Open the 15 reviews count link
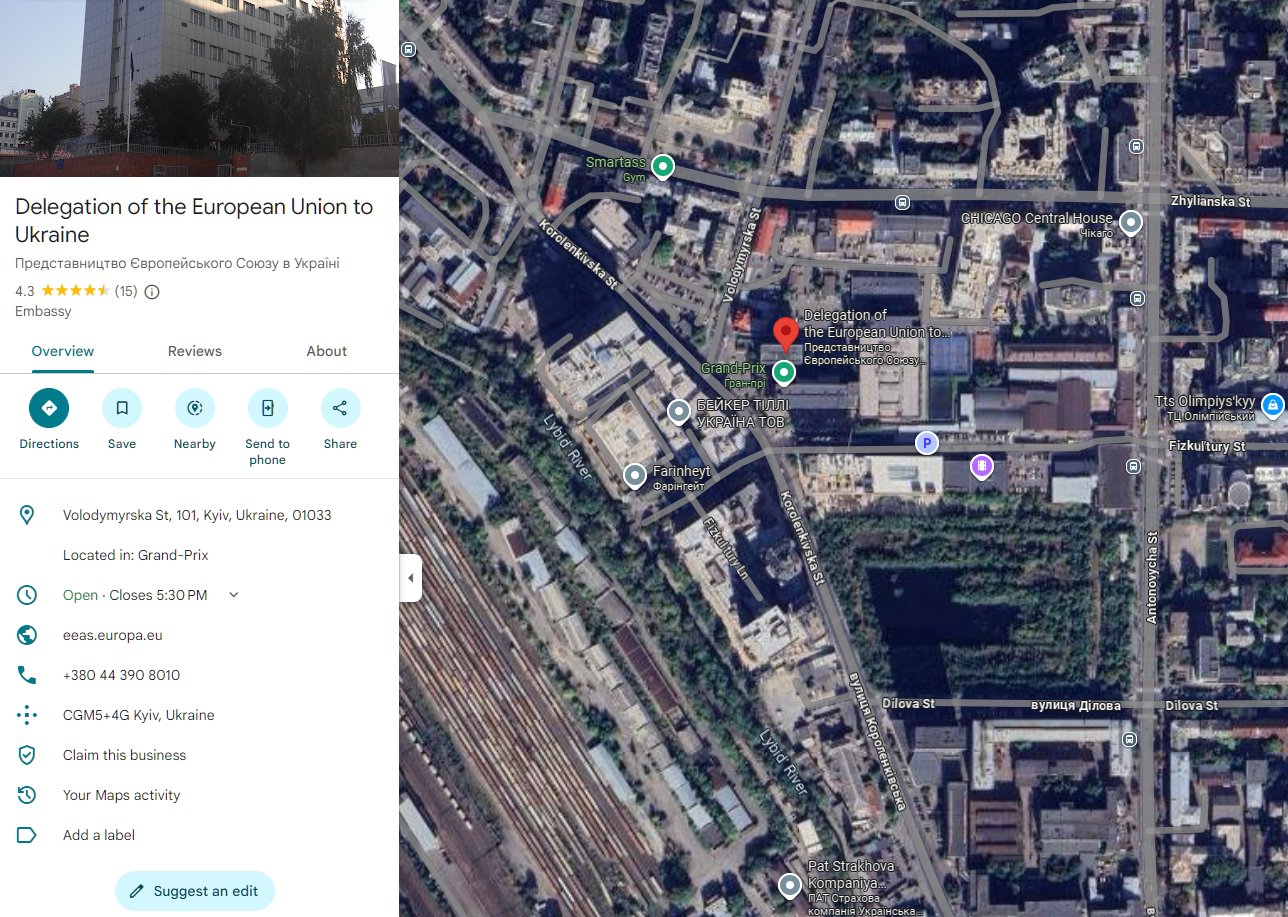 click(126, 292)
